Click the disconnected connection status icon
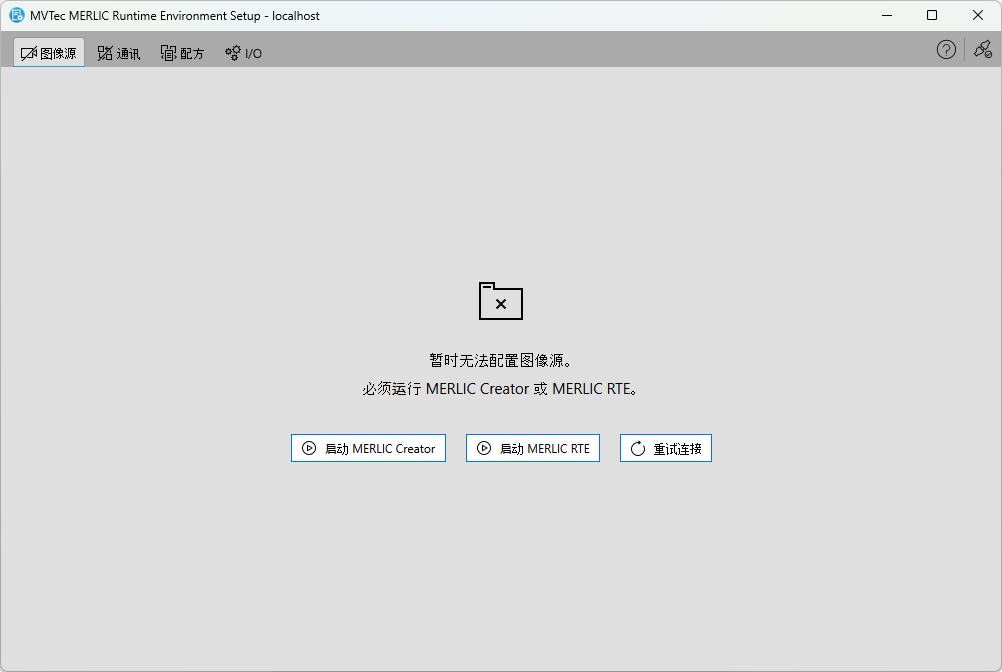Viewport: 1002px width, 672px height. tap(983, 50)
